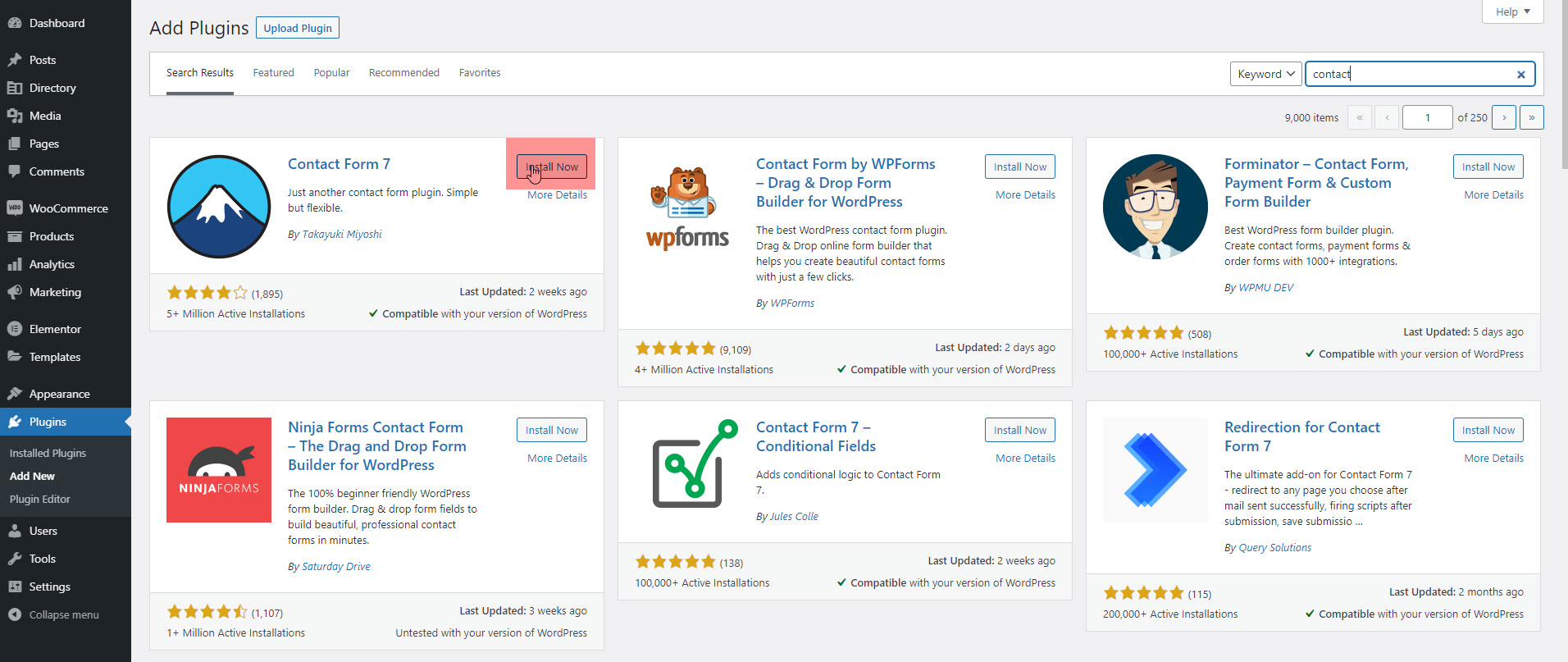
Task: Open author Takayuki Miyoshi link
Action: point(342,235)
